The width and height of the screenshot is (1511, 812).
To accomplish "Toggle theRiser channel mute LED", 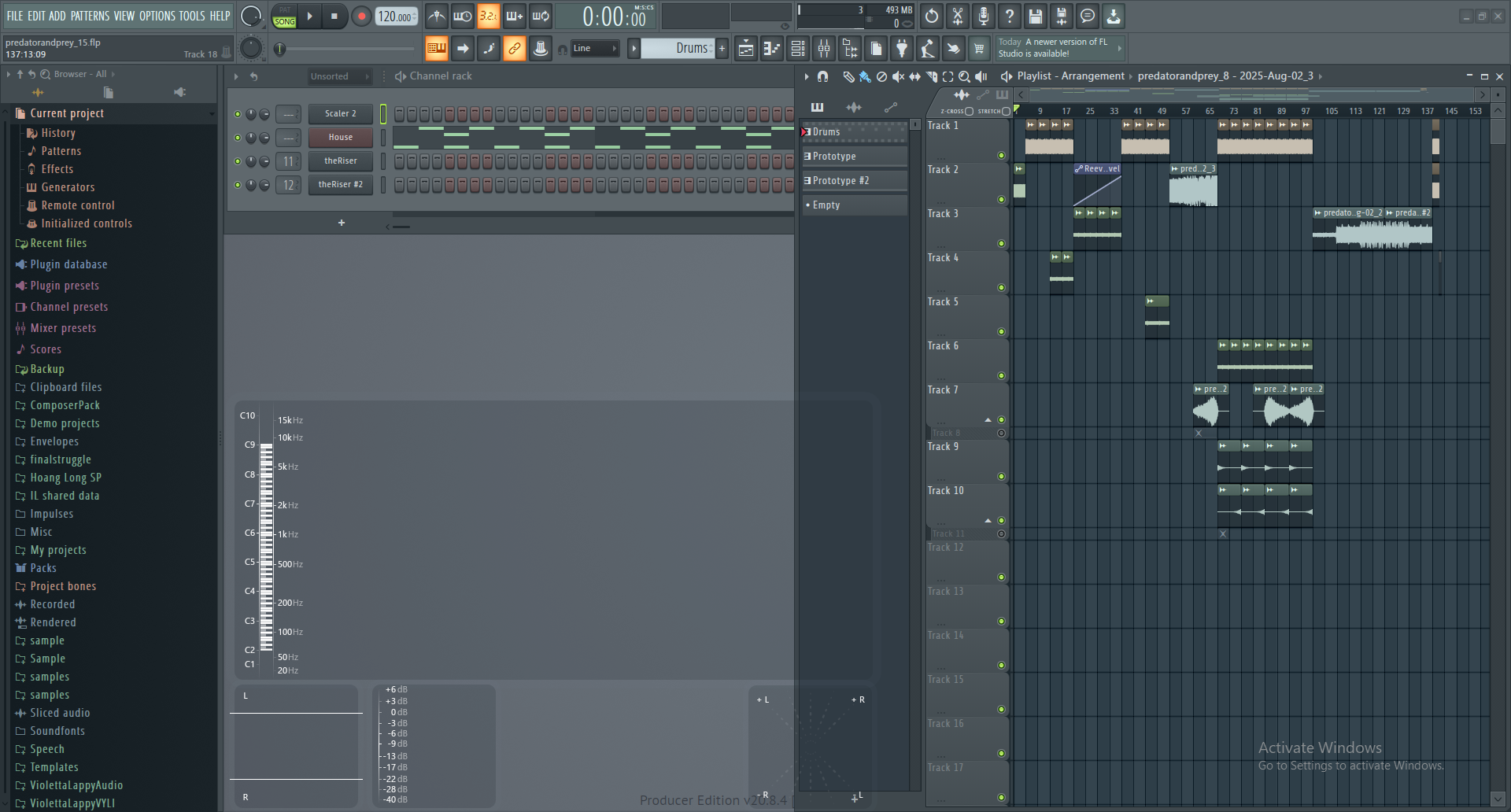I will [x=238, y=161].
